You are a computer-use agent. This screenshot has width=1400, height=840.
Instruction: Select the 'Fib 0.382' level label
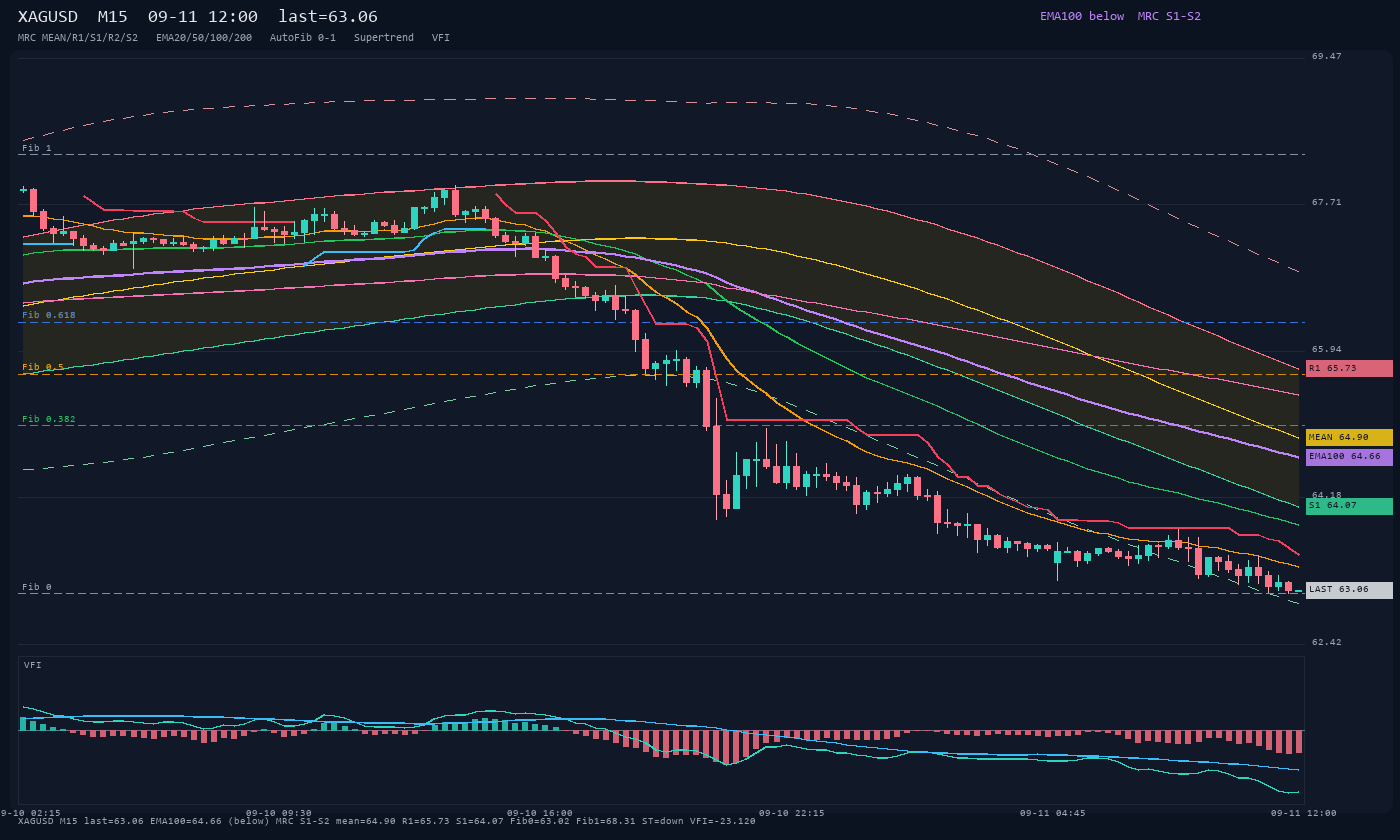[49, 419]
